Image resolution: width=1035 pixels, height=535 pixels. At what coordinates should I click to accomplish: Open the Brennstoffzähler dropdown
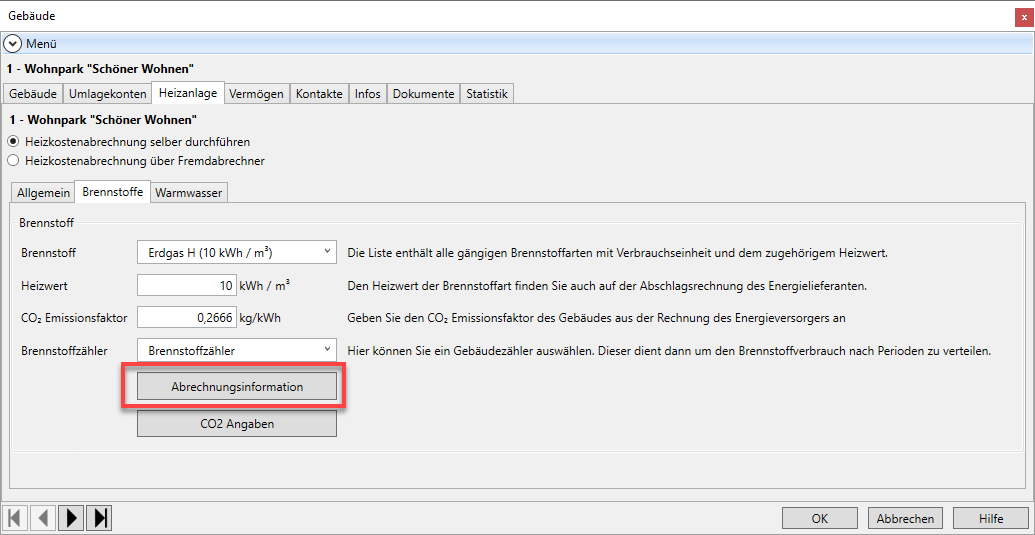click(327, 350)
